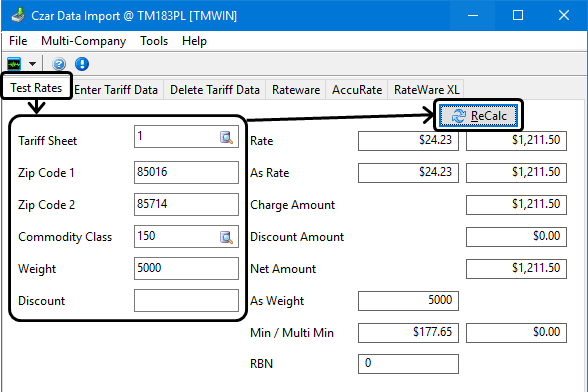The height and width of the screenshot is (392, 588).
Task: Switch to Delete Tariff Data tab
Action: click(214, 90)
